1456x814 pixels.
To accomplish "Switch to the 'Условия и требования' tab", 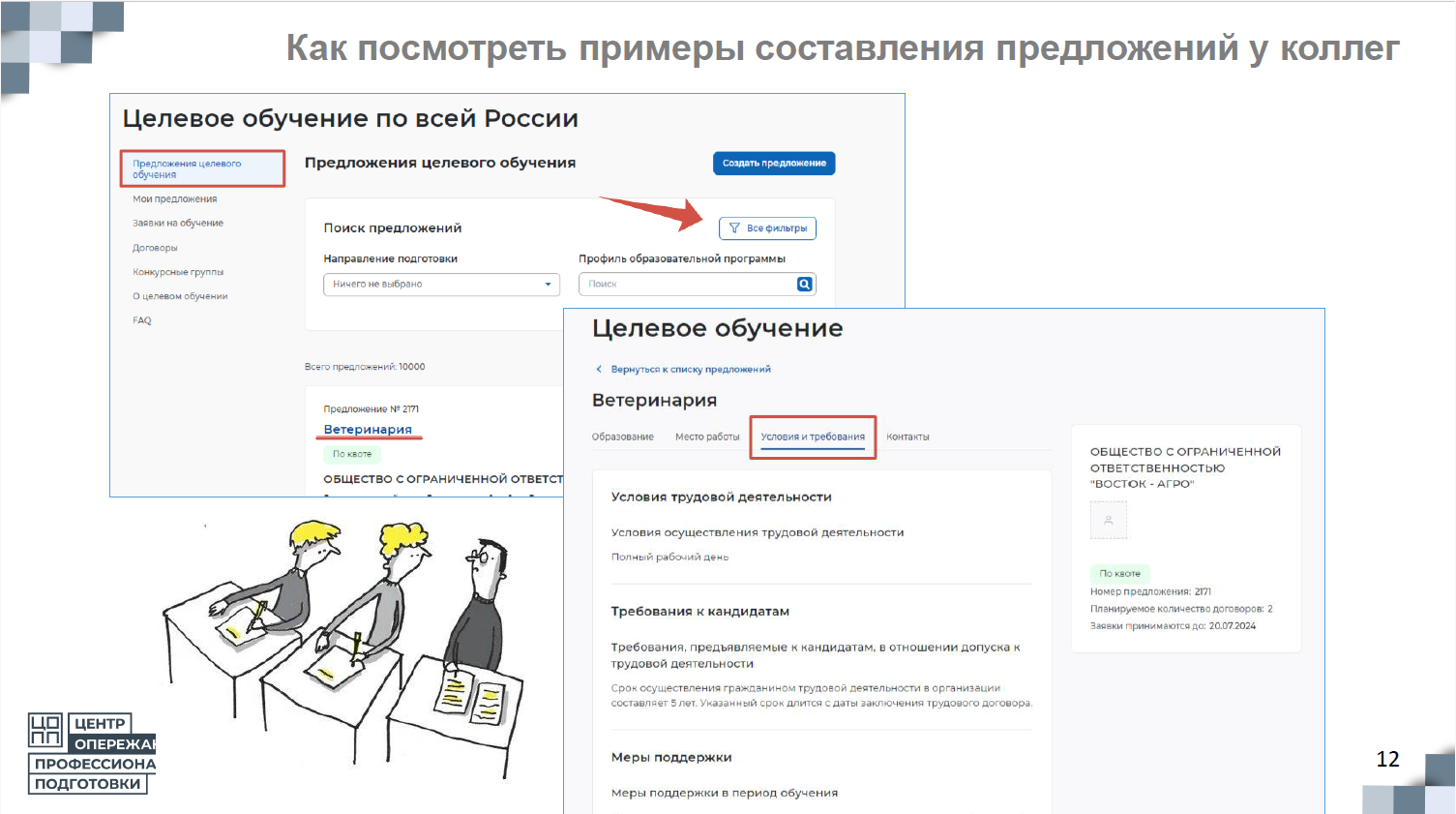I will (813, 437).
